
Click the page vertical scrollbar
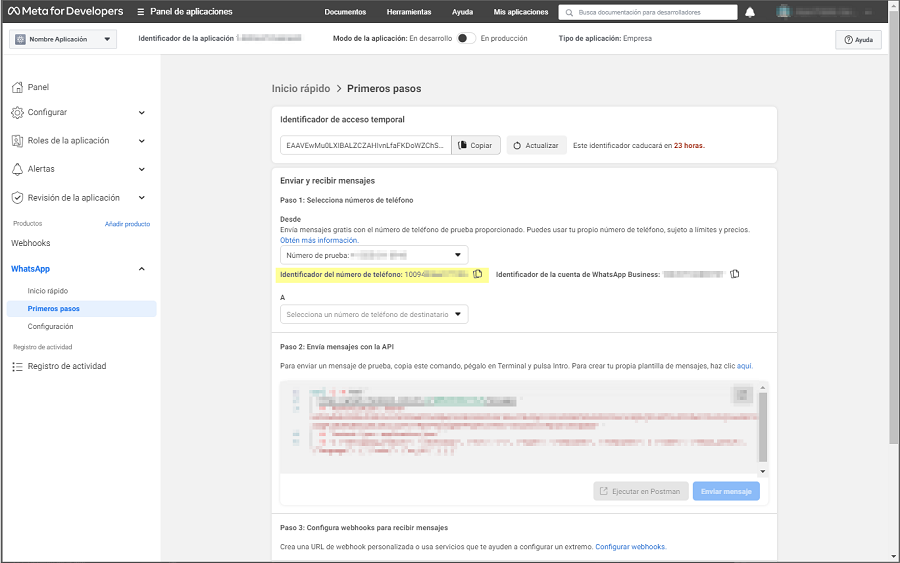click(x=894, y=228)
